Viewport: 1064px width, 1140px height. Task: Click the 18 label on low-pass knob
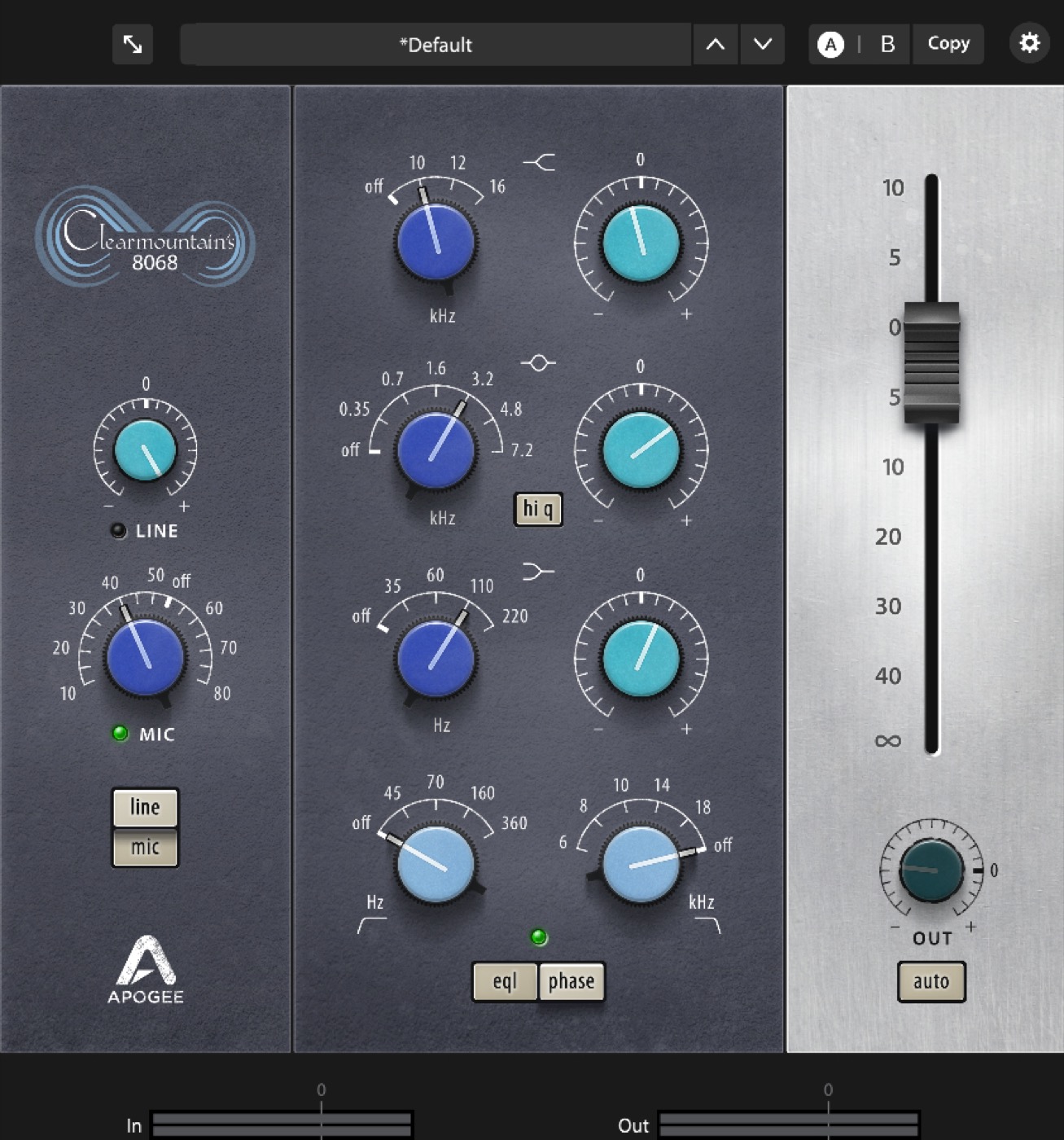[x=703, y=807]
